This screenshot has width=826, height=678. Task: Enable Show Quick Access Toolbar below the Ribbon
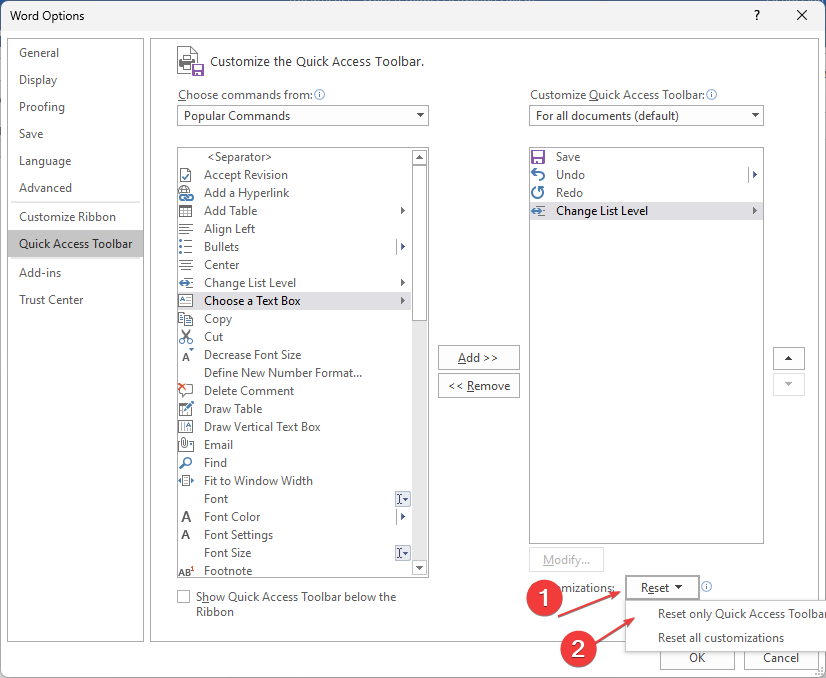tap(183, 597)
